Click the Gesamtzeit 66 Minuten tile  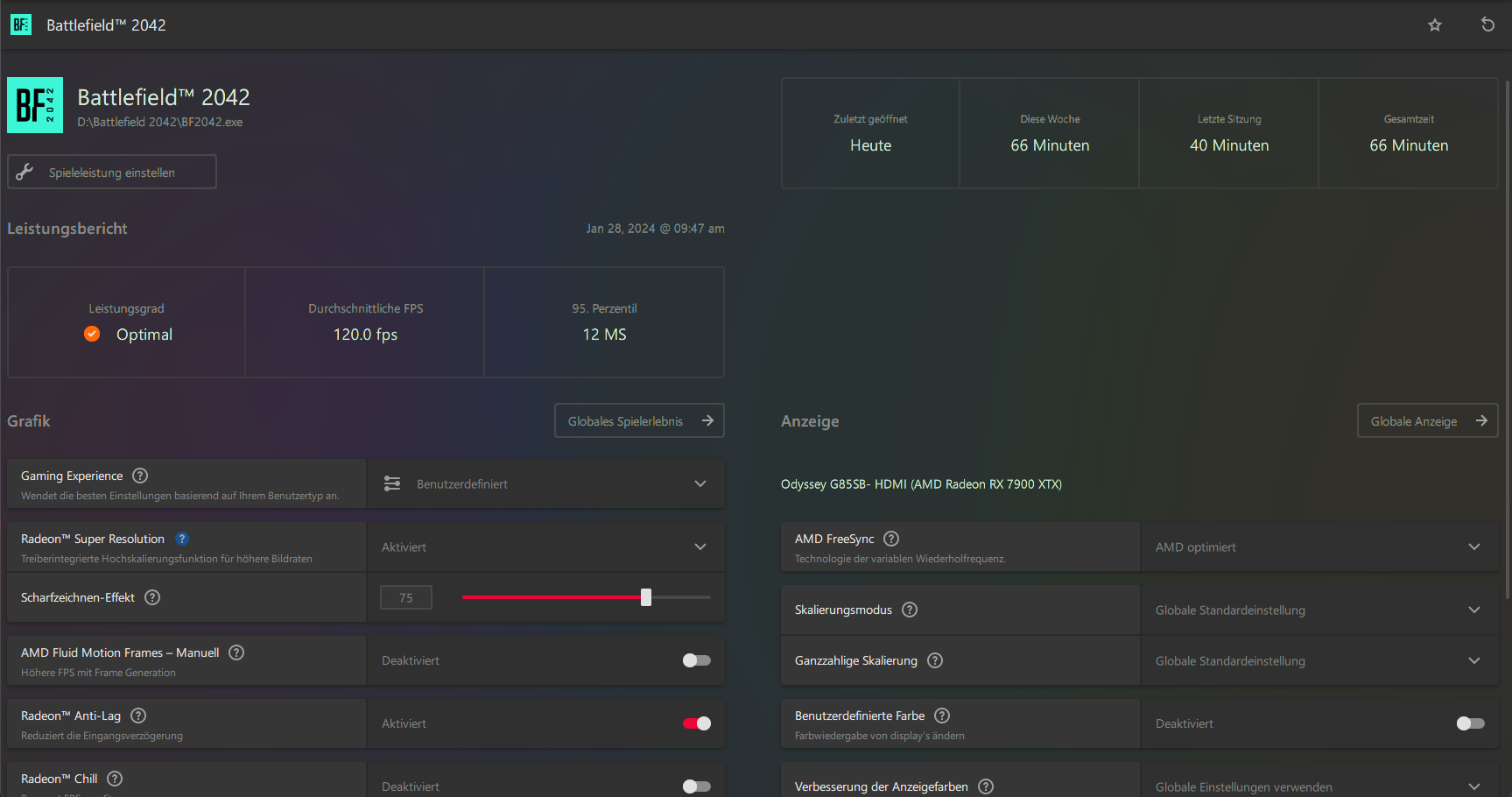pyautogui.click(x=1409, y=133)
